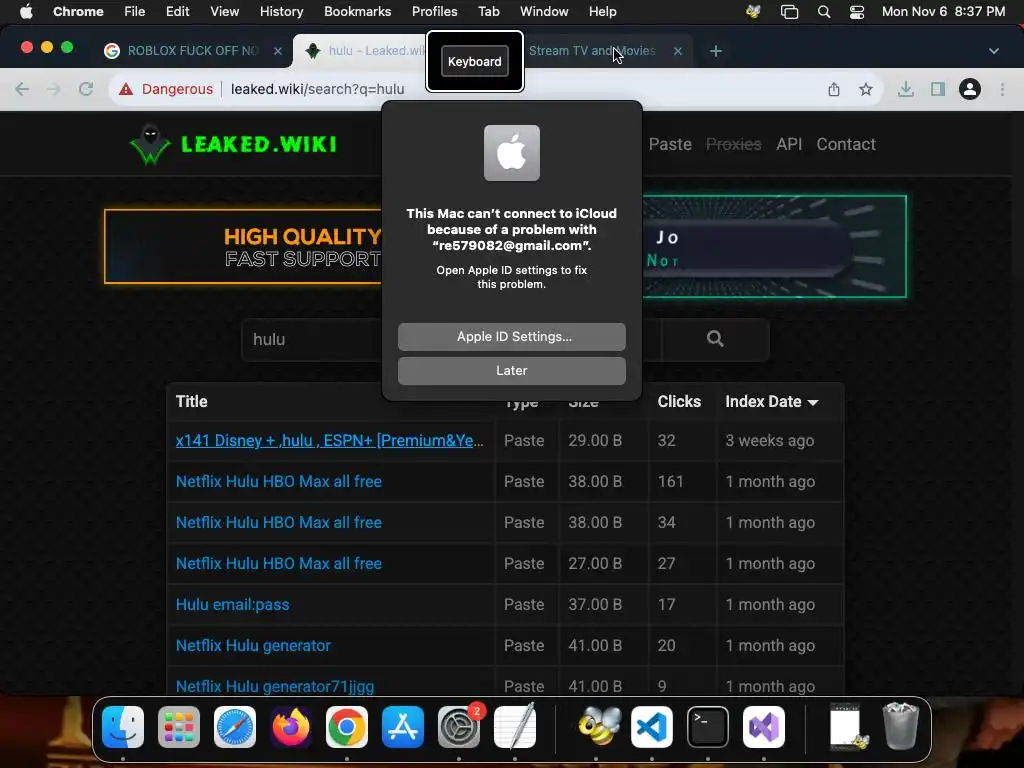
Task: Open the Trash in the dock
Action: (x=901, y=726)
